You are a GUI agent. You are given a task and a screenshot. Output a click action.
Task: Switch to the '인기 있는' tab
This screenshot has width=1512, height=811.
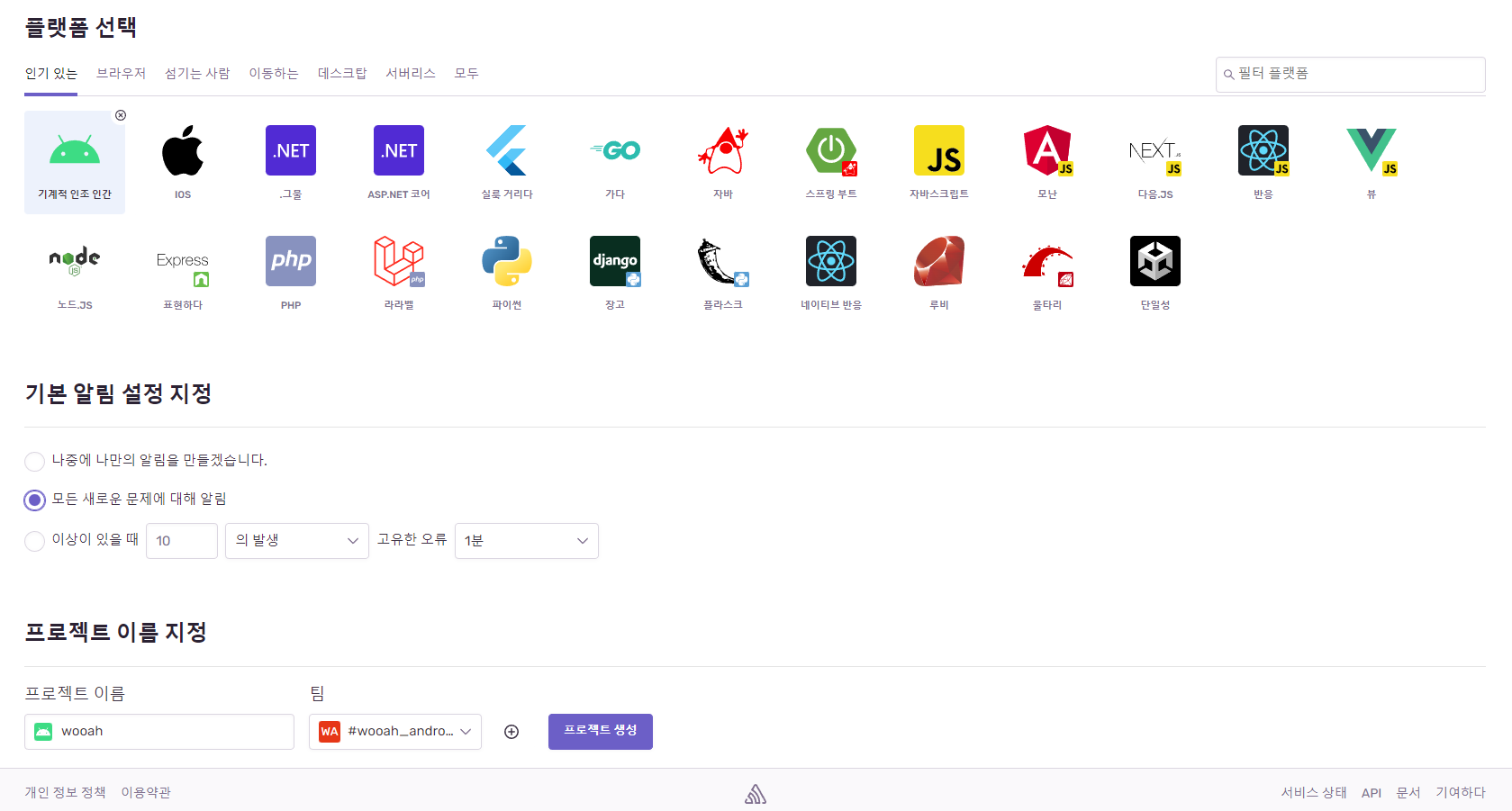point(50,73)
